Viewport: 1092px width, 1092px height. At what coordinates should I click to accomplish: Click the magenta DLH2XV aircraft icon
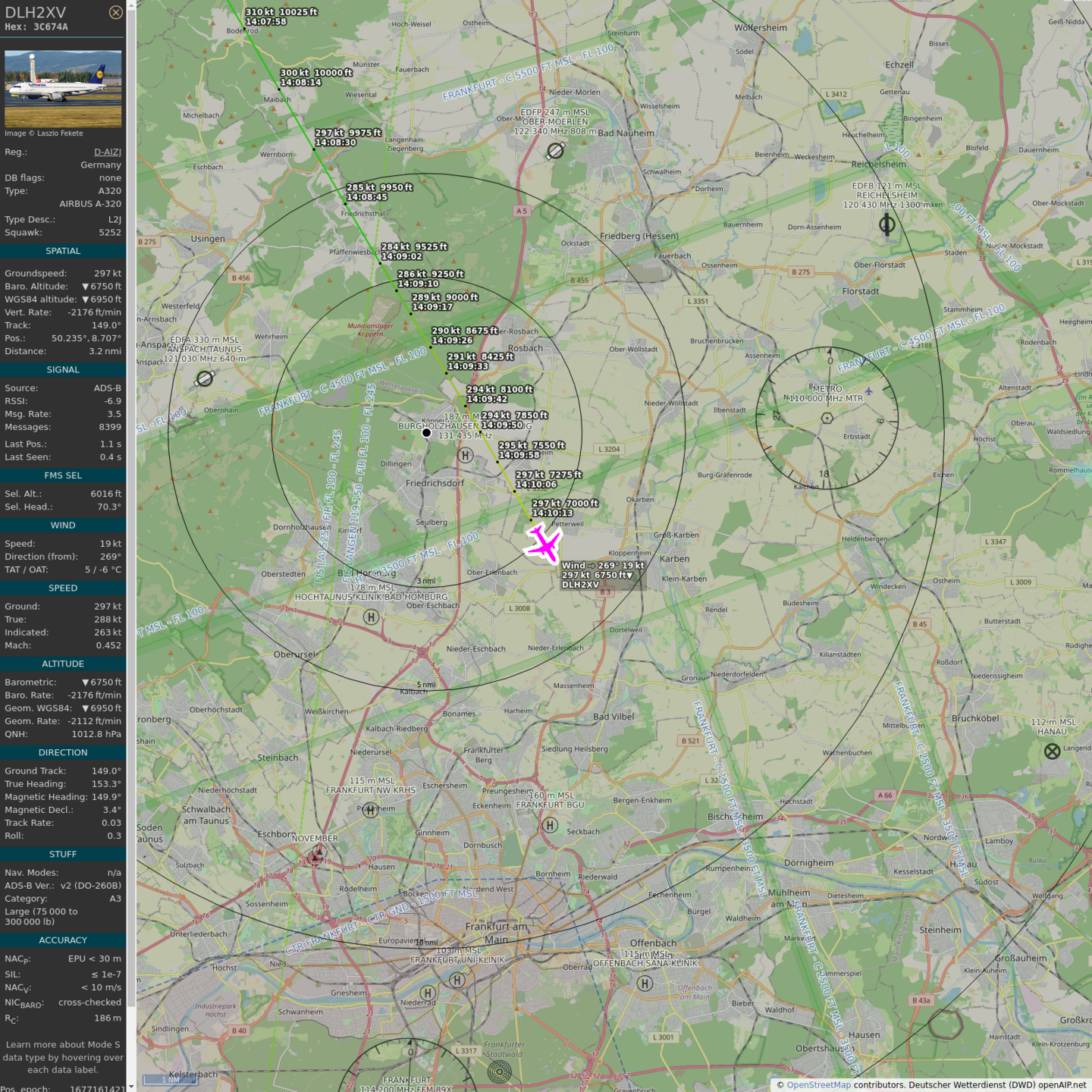point(543,544)
